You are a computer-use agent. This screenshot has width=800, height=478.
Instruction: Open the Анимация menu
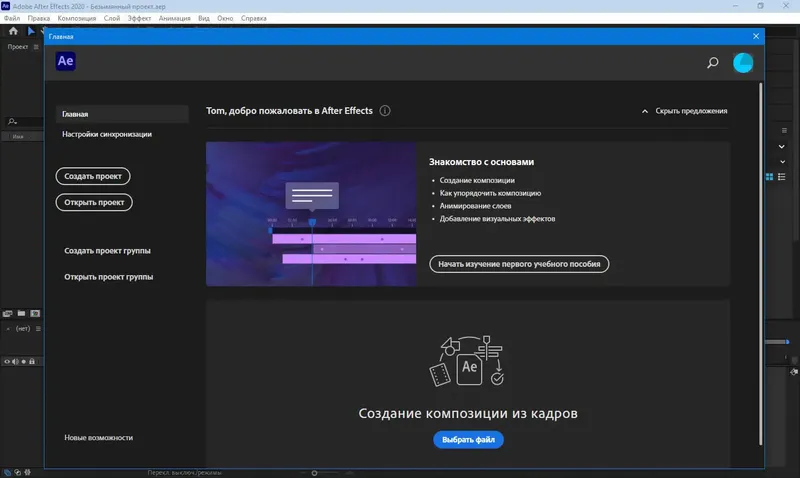coord(174,18)
